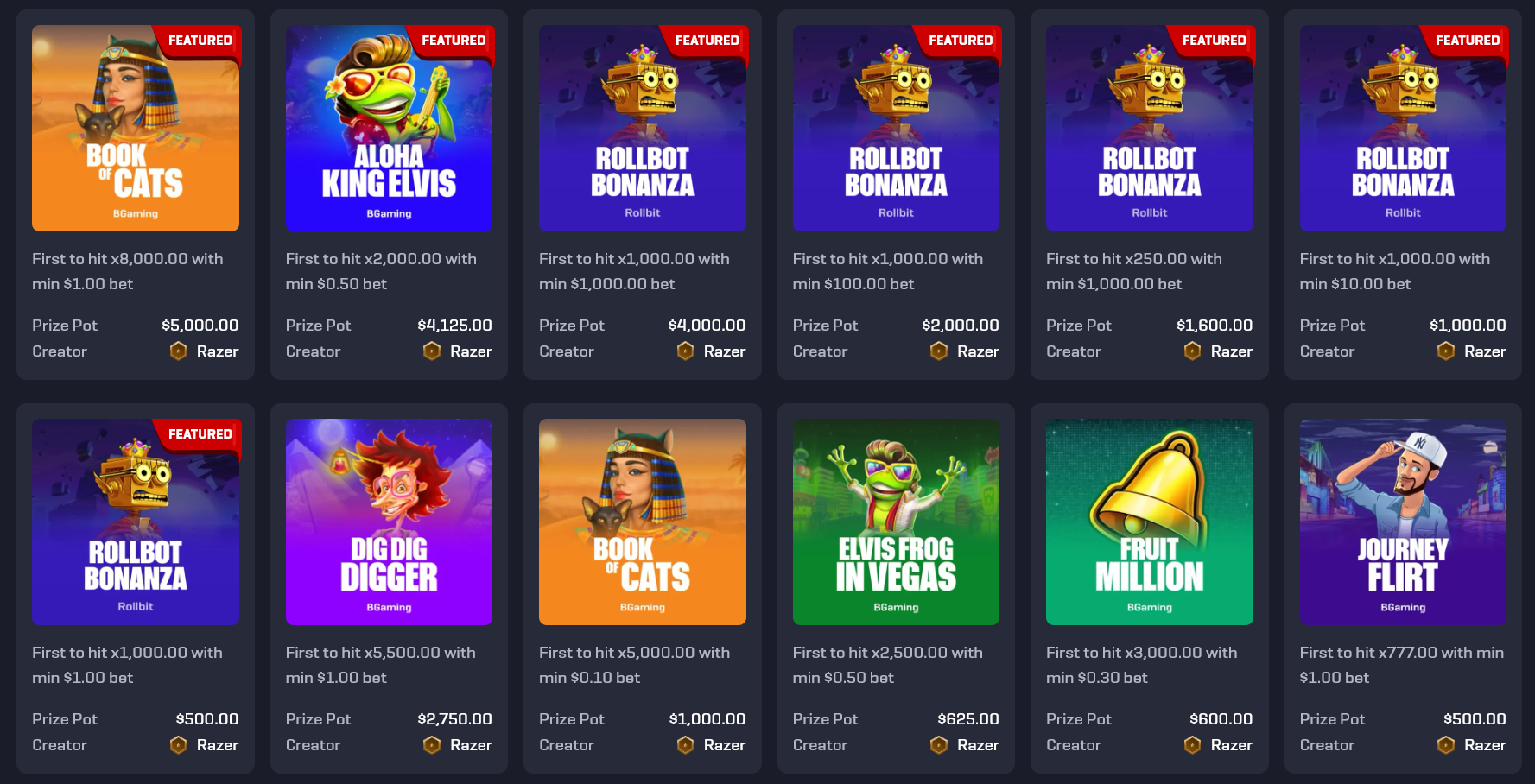
Task: Click Razer creator badge icon on $2,000.00 card
Action: (x=939, y=351)
